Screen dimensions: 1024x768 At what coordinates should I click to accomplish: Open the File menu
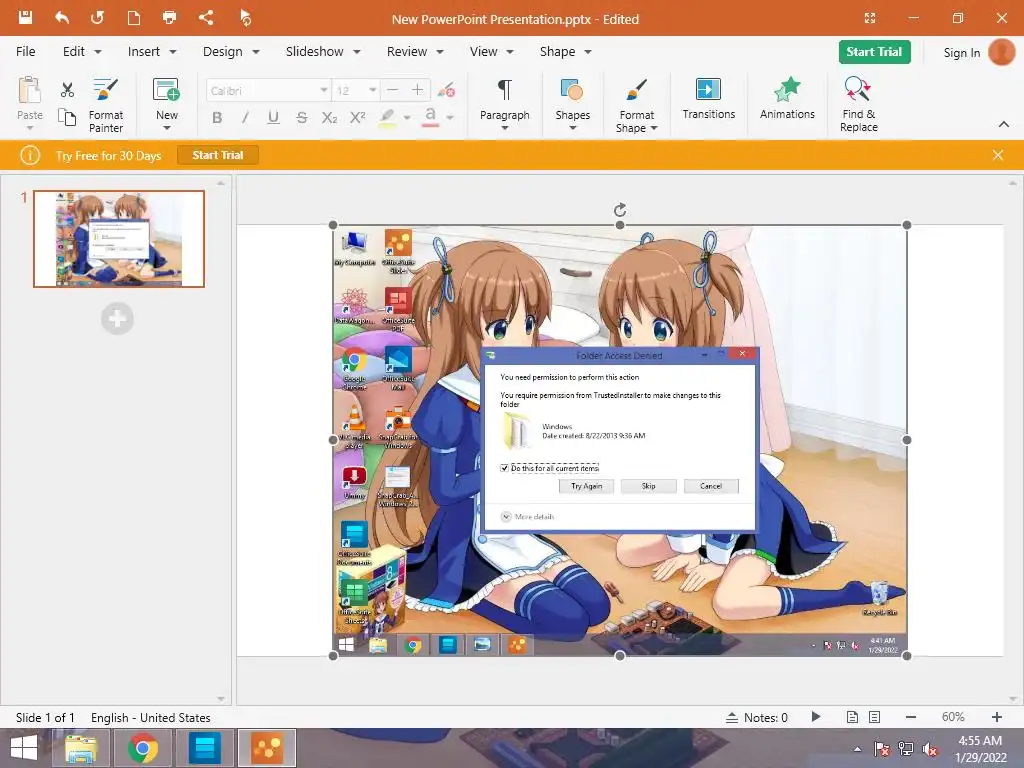(x=25, y=52)
